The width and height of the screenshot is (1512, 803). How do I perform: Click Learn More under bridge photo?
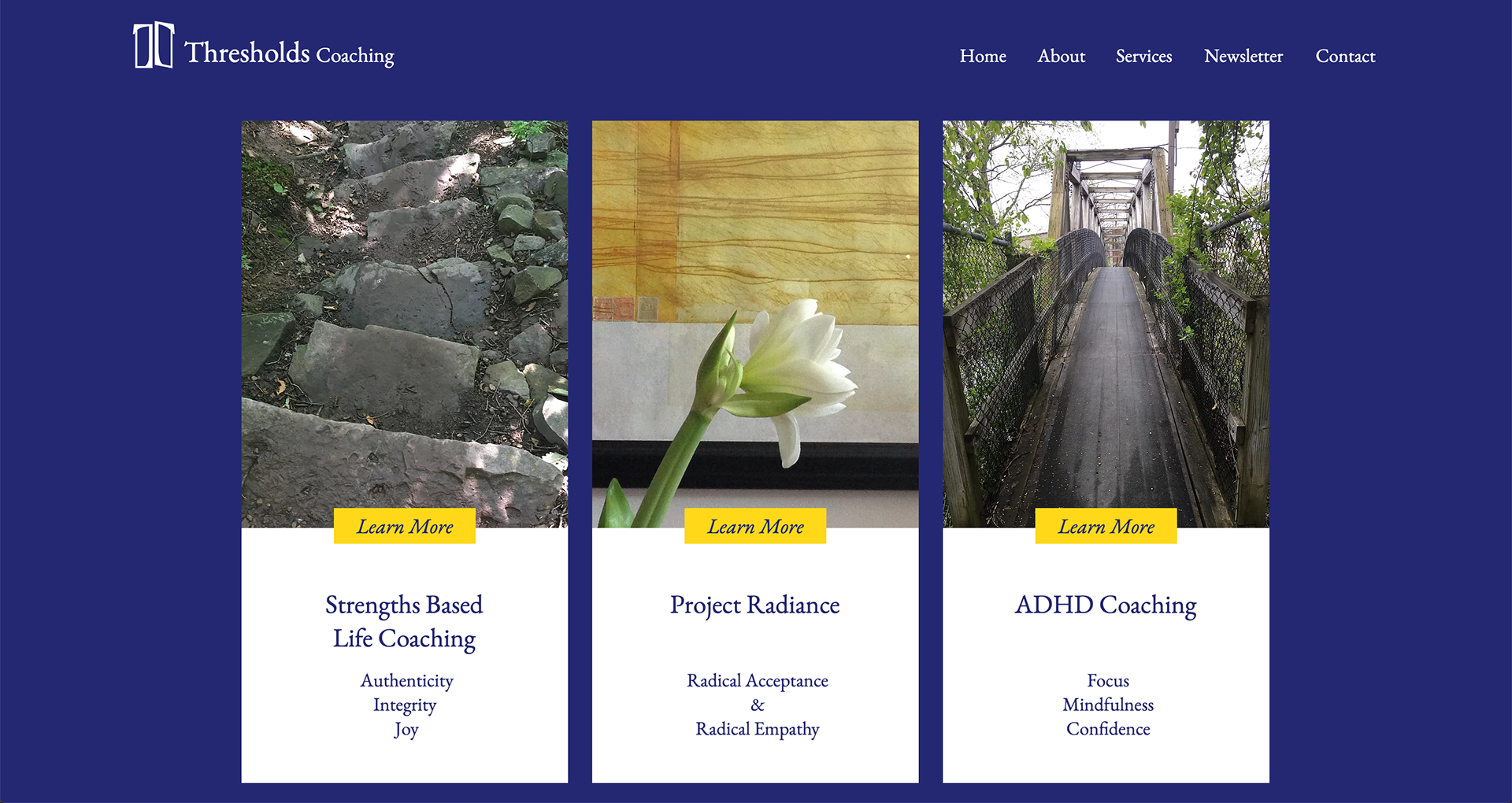pyautogui.click(x=1106, y=526)
